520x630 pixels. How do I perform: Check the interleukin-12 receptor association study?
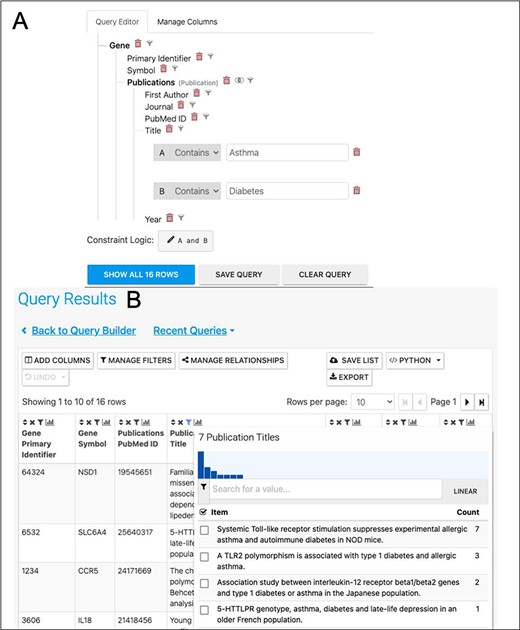pyautogui.click(x=205, y=583)
